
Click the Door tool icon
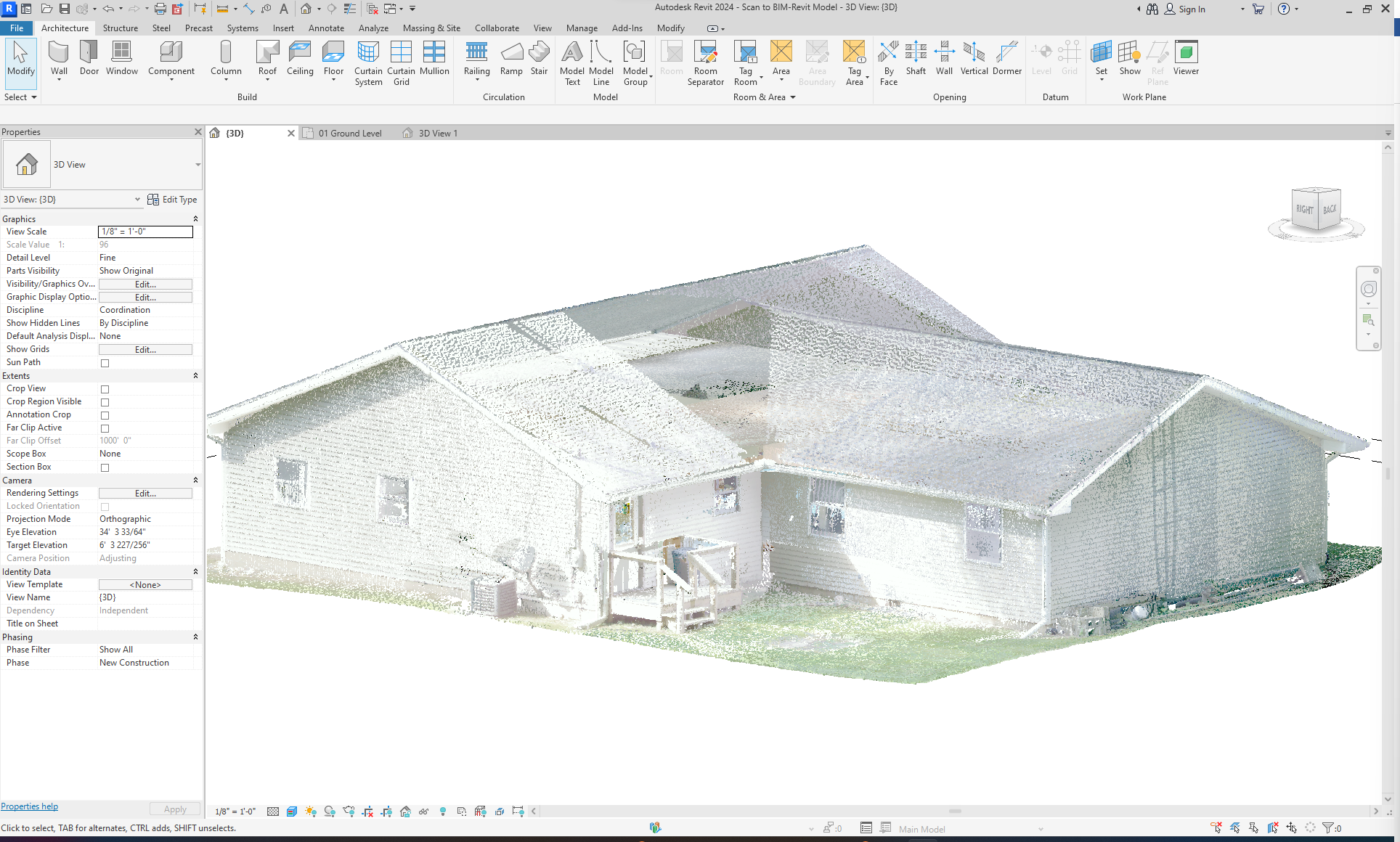[x=89, y=58]
